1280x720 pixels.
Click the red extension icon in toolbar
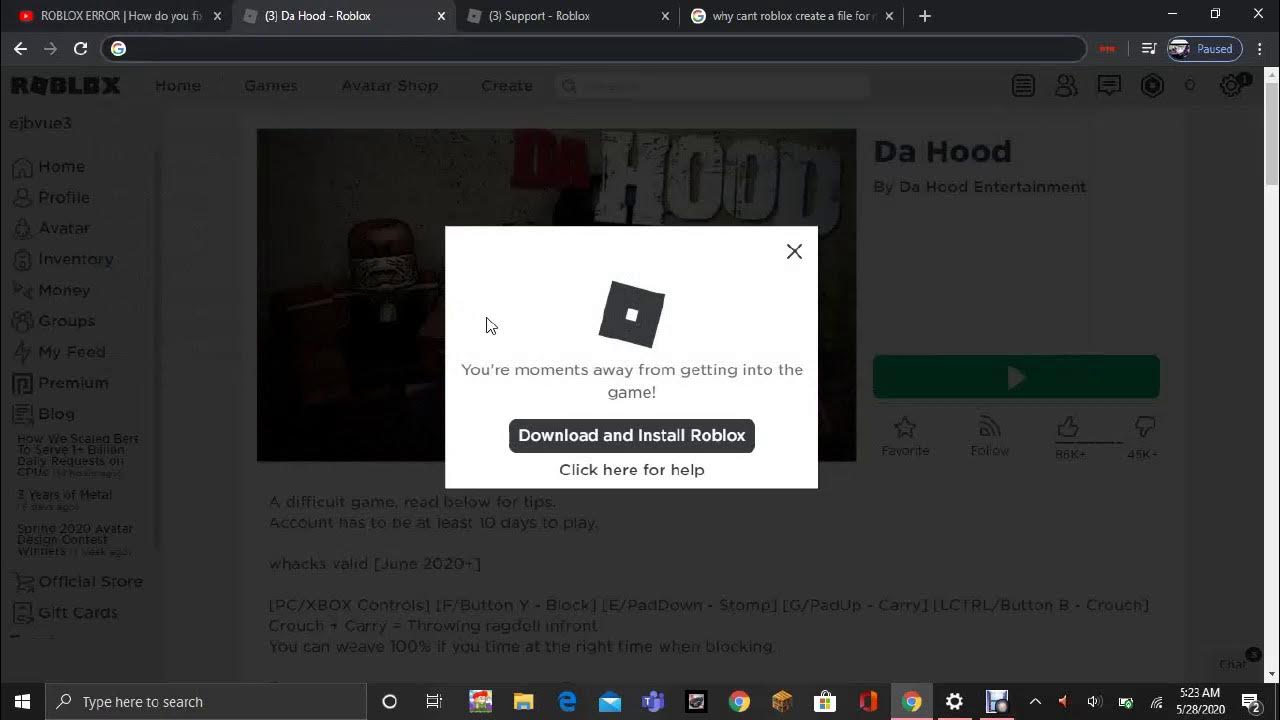click(1107, 48)
